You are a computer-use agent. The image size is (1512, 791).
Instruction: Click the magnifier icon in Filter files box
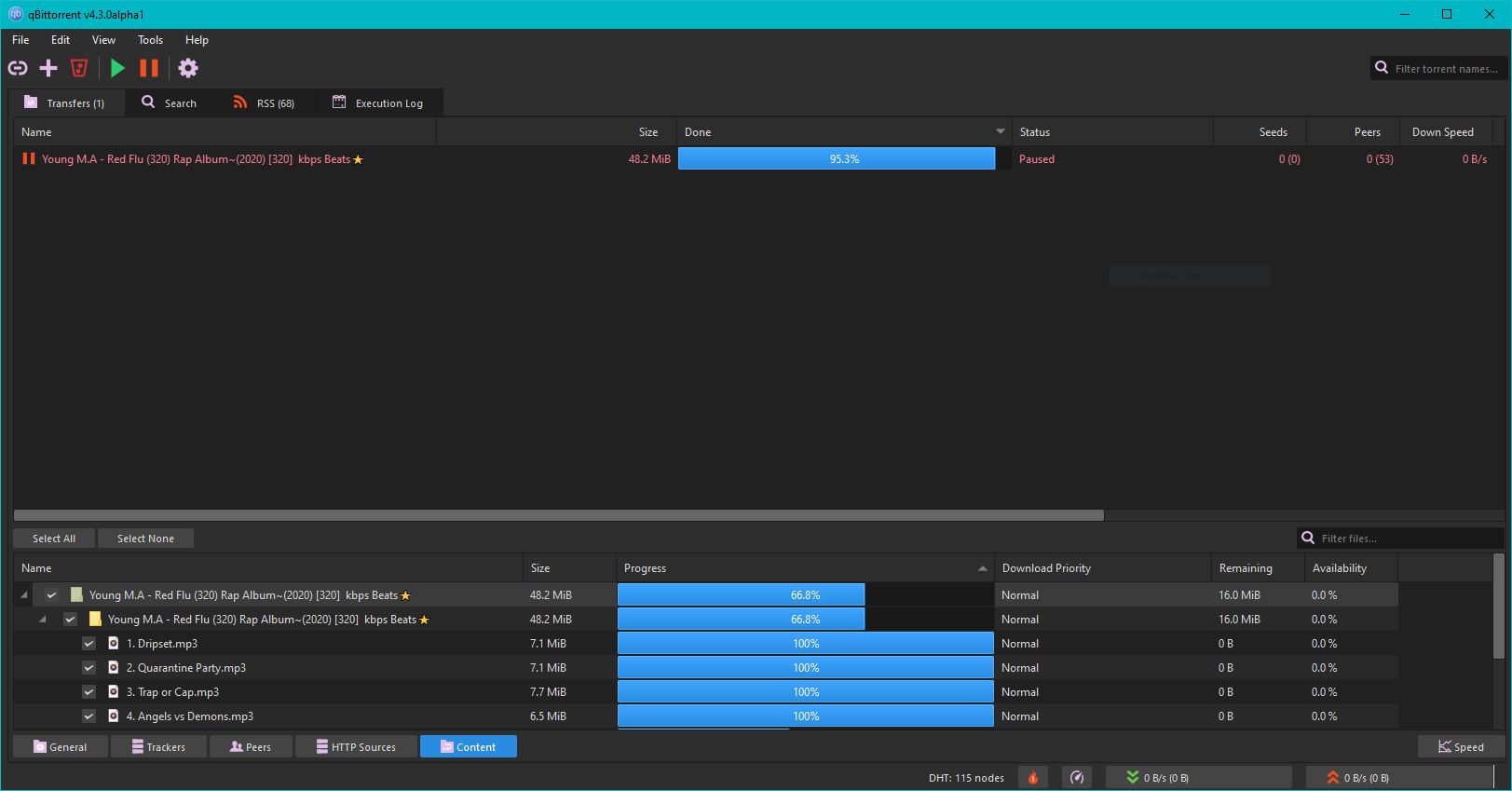click(1308, 538)
